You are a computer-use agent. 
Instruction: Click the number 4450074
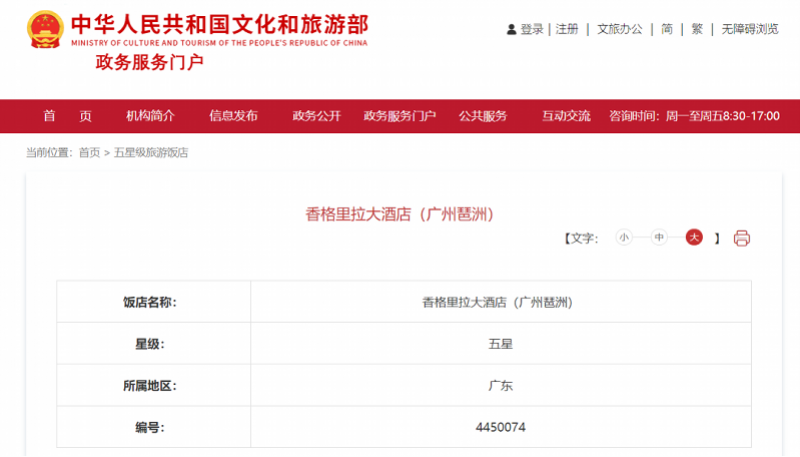[x=501, y=427]
